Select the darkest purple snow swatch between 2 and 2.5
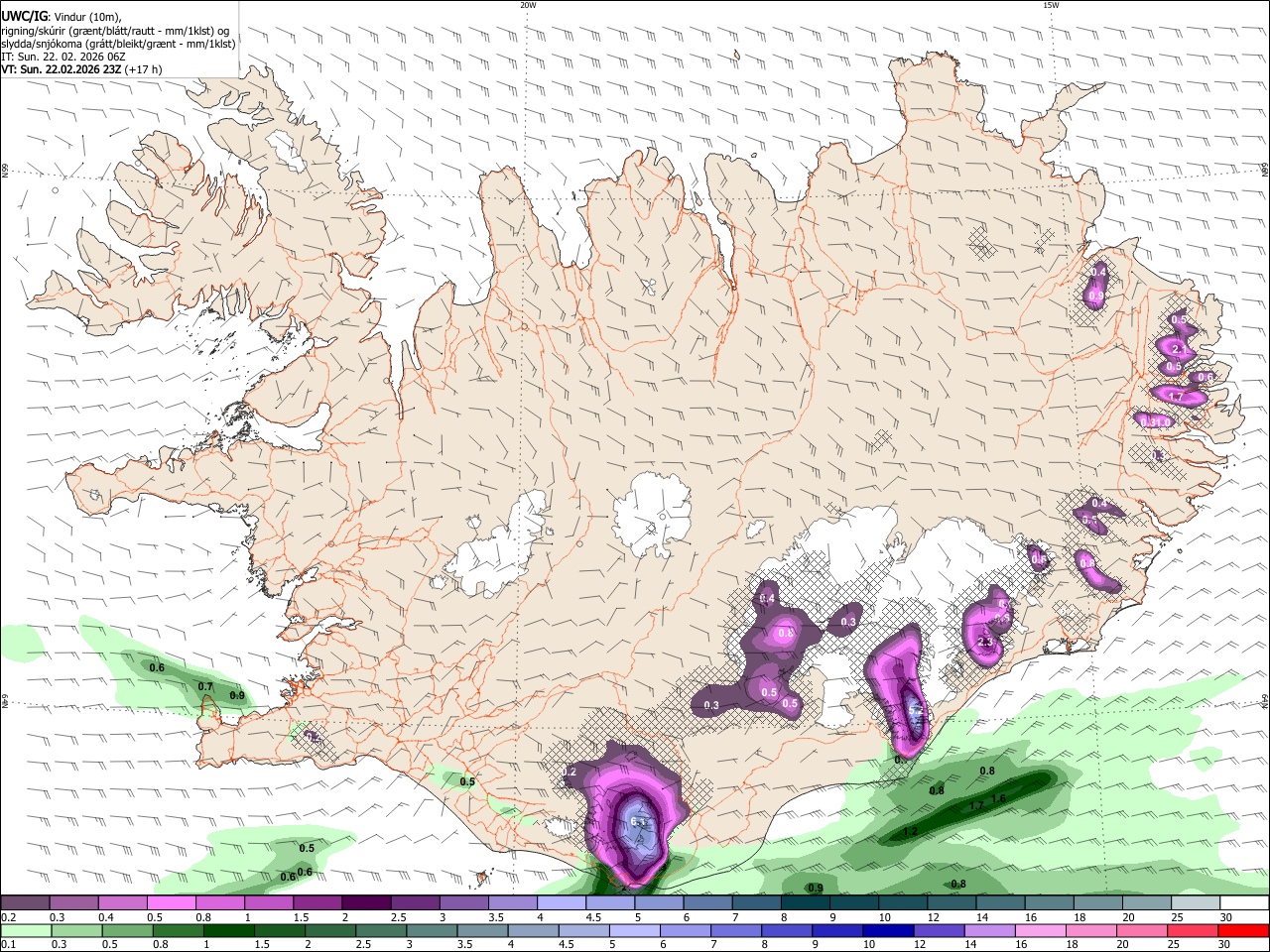Screen dimensions: 1270x952 366,903
